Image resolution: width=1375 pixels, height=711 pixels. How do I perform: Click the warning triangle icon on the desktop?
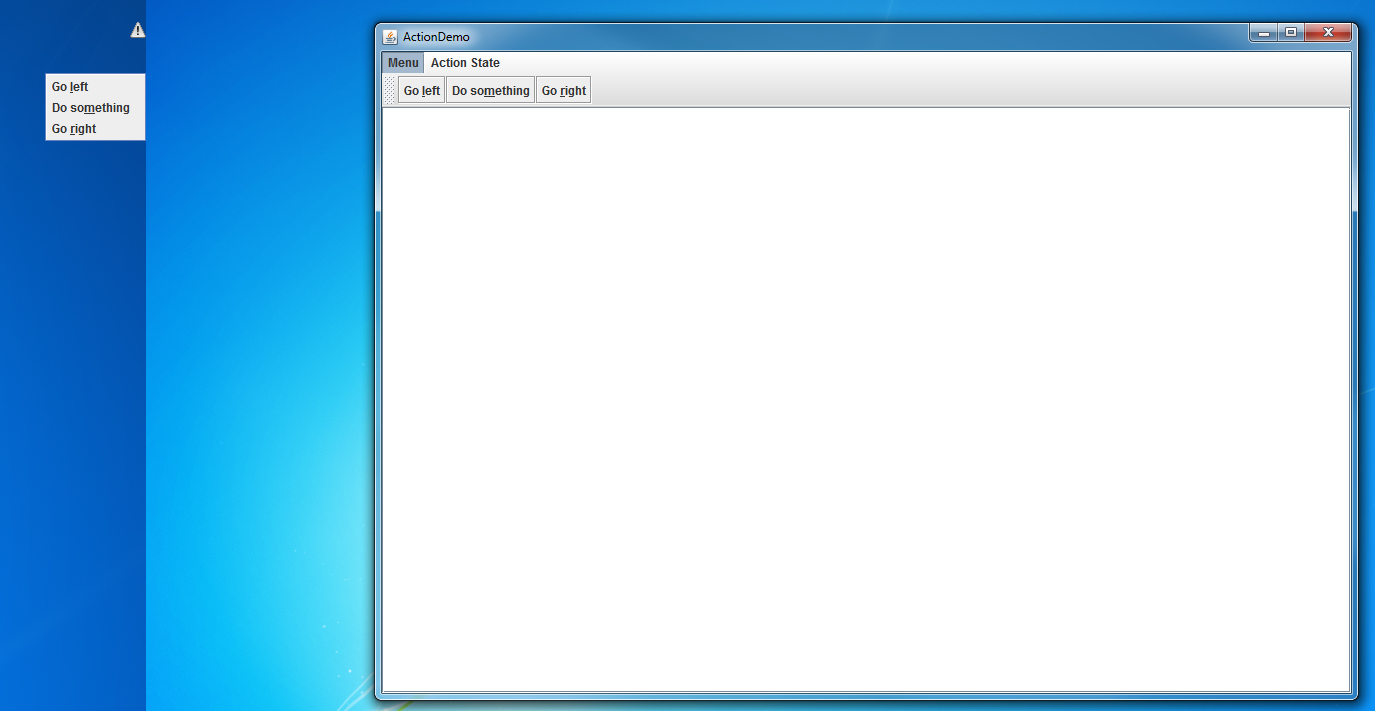click(x=138, y=30)
